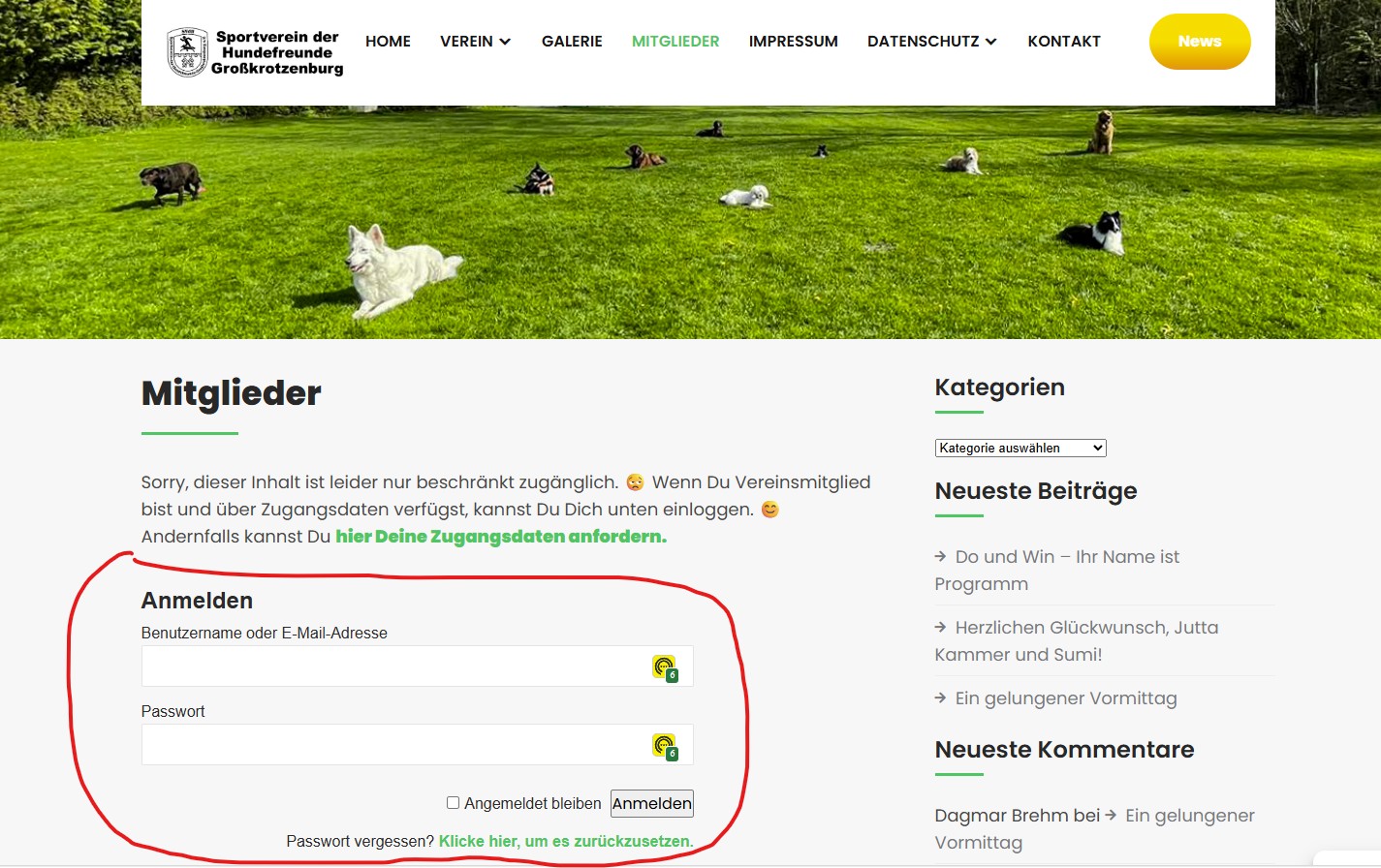Open the IMPRESSUM page
Image resolution: width=1381 pixels, height=868 pixels.
[x=793, y=42]
